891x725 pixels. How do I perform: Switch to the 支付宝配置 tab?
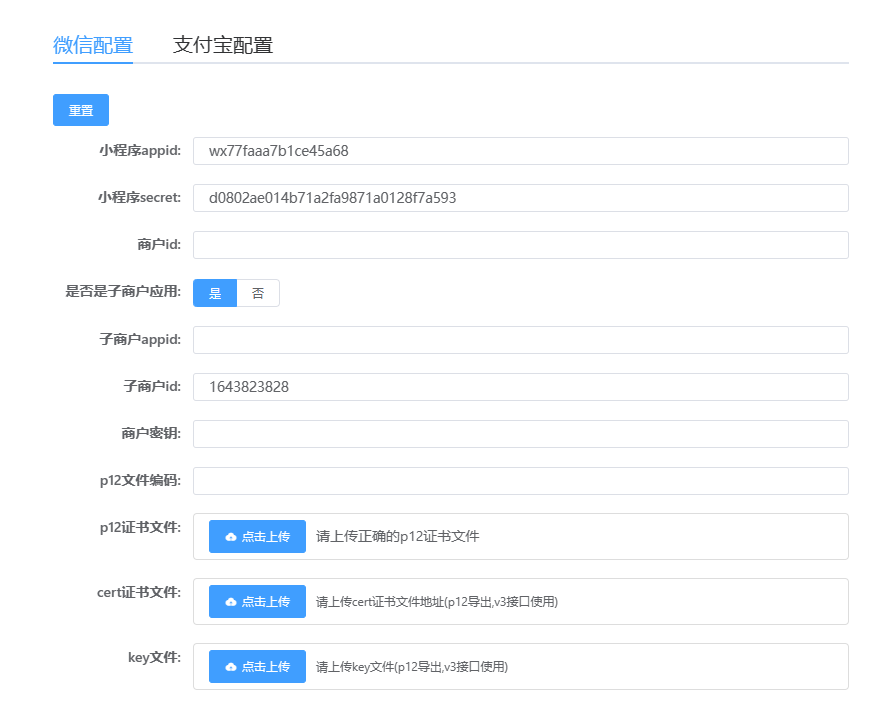pos(222,45)
